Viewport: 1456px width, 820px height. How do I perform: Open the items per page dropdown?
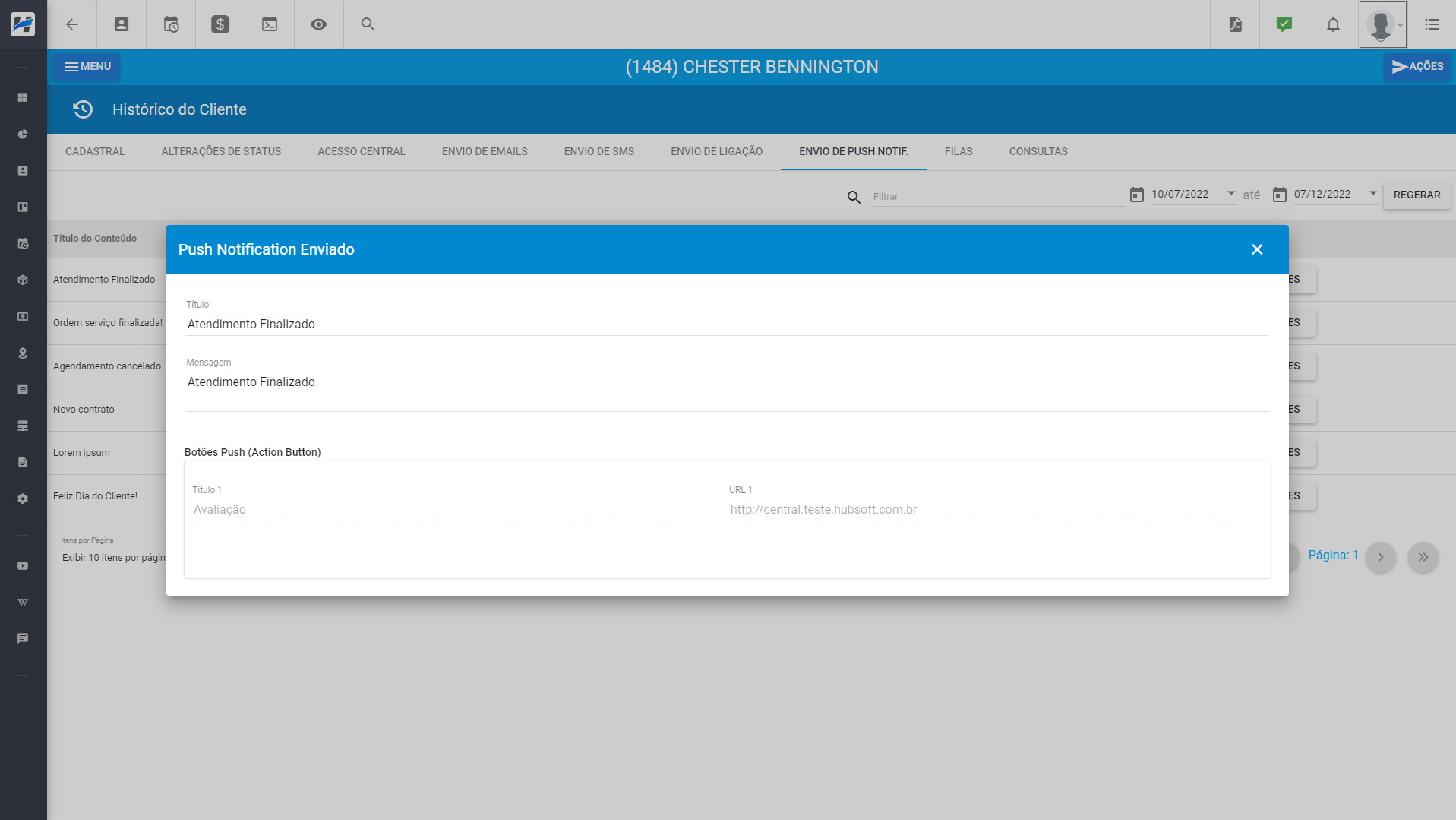114,557
